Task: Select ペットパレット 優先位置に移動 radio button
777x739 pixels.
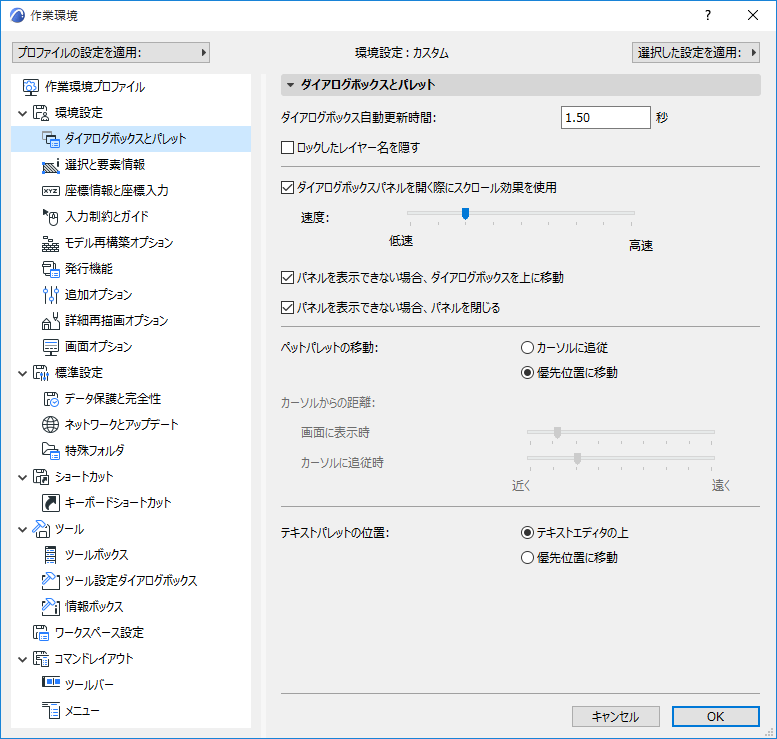Action: (527, 373)
